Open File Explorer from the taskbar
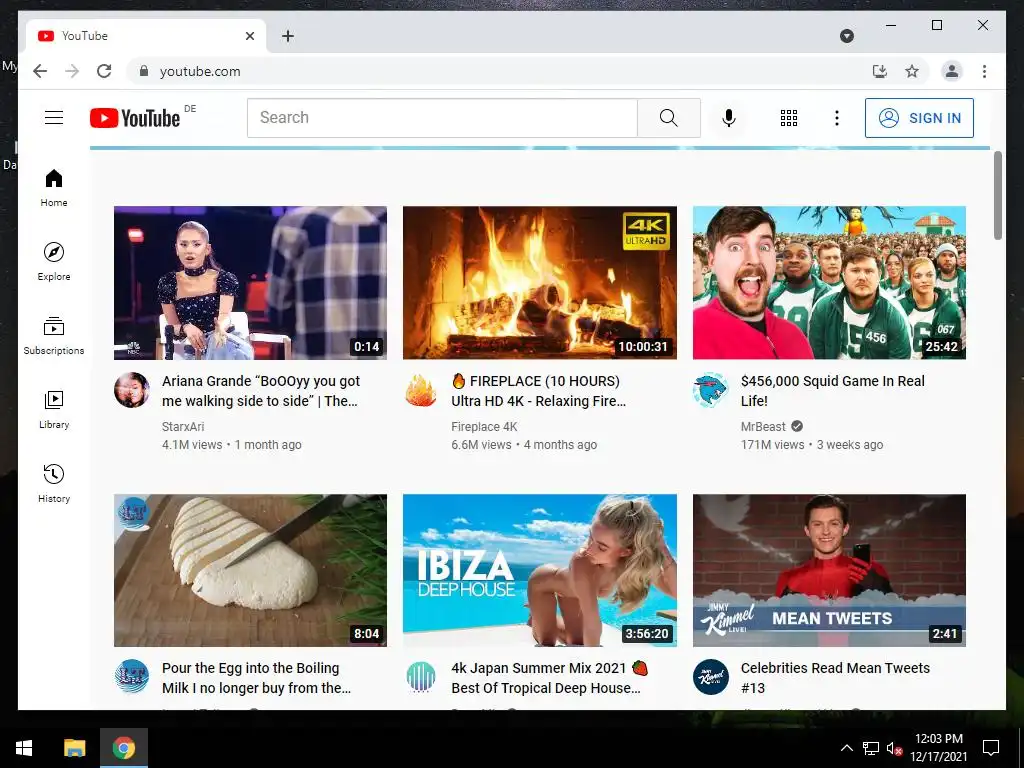The height and width of the screenshot is (768, 1024). click(x=74, y=748)
